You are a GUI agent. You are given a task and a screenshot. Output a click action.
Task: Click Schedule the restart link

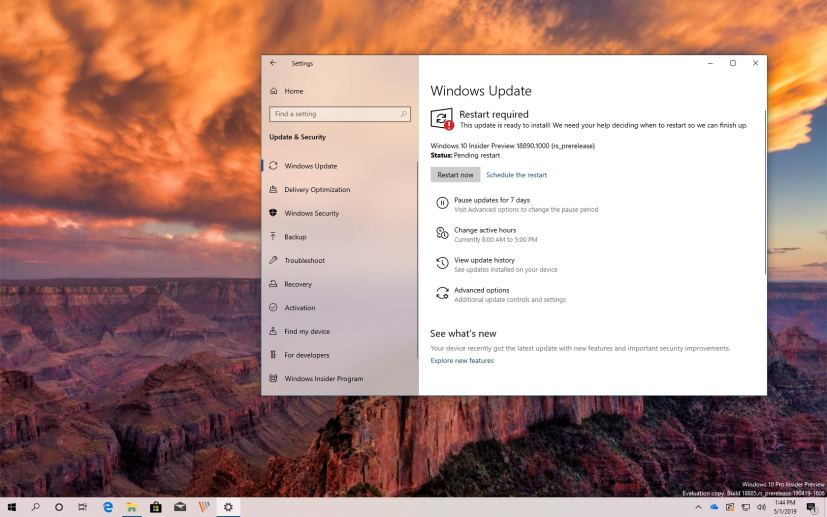tap(516, 175)
